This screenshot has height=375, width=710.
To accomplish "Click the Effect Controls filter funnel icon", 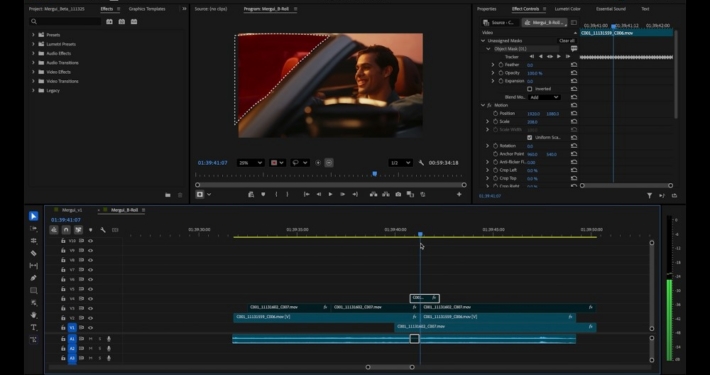I will pos(649,196).
